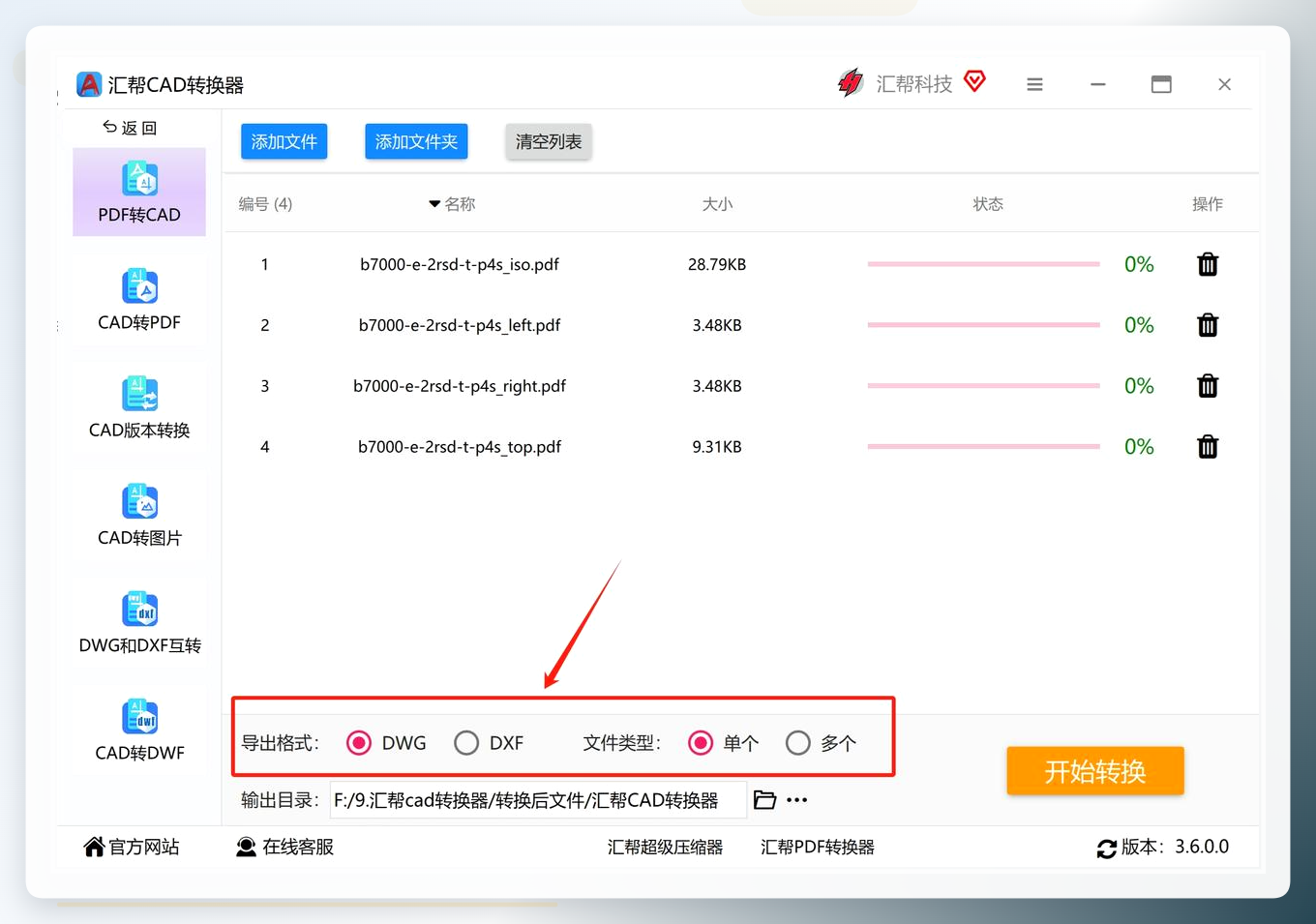This screenshot has height=924, width=1316.
Task: Click the 操作 column header
Action: [x=1208, y=204]
